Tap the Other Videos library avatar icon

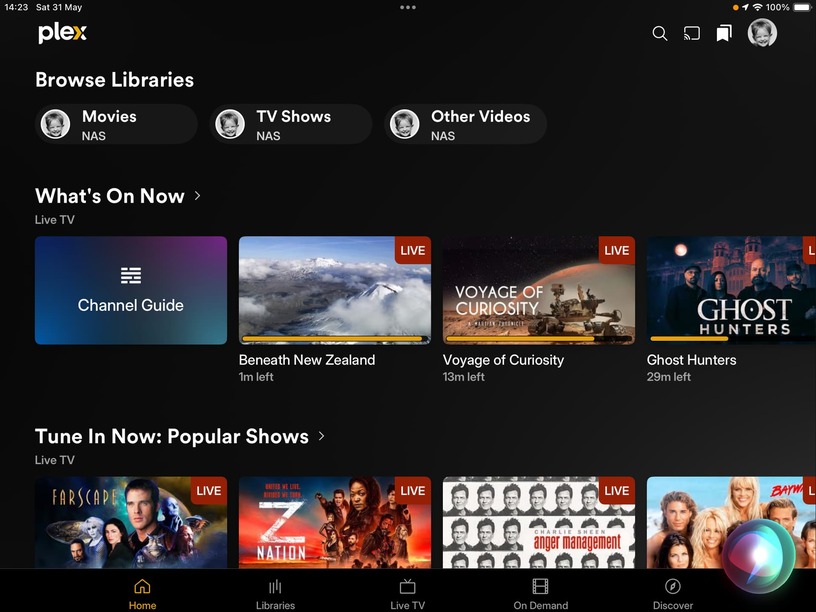point(404,124)
